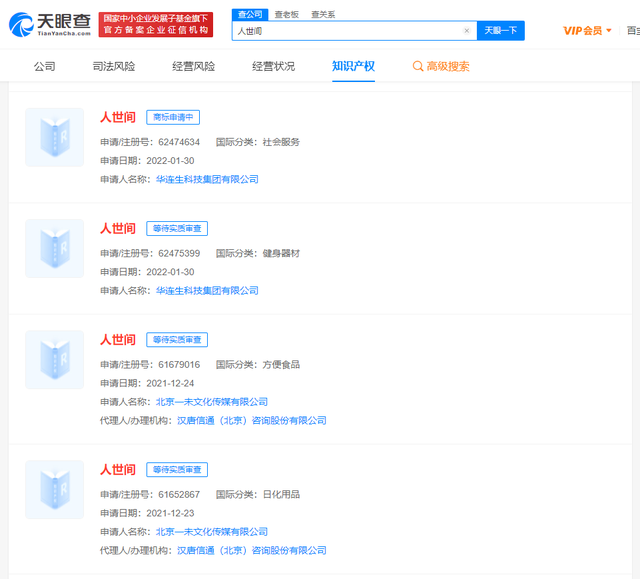Open 汉唐信通 agency link in 方便食品 entry
This screenshot has height=579, width=640.
point(252,420)
